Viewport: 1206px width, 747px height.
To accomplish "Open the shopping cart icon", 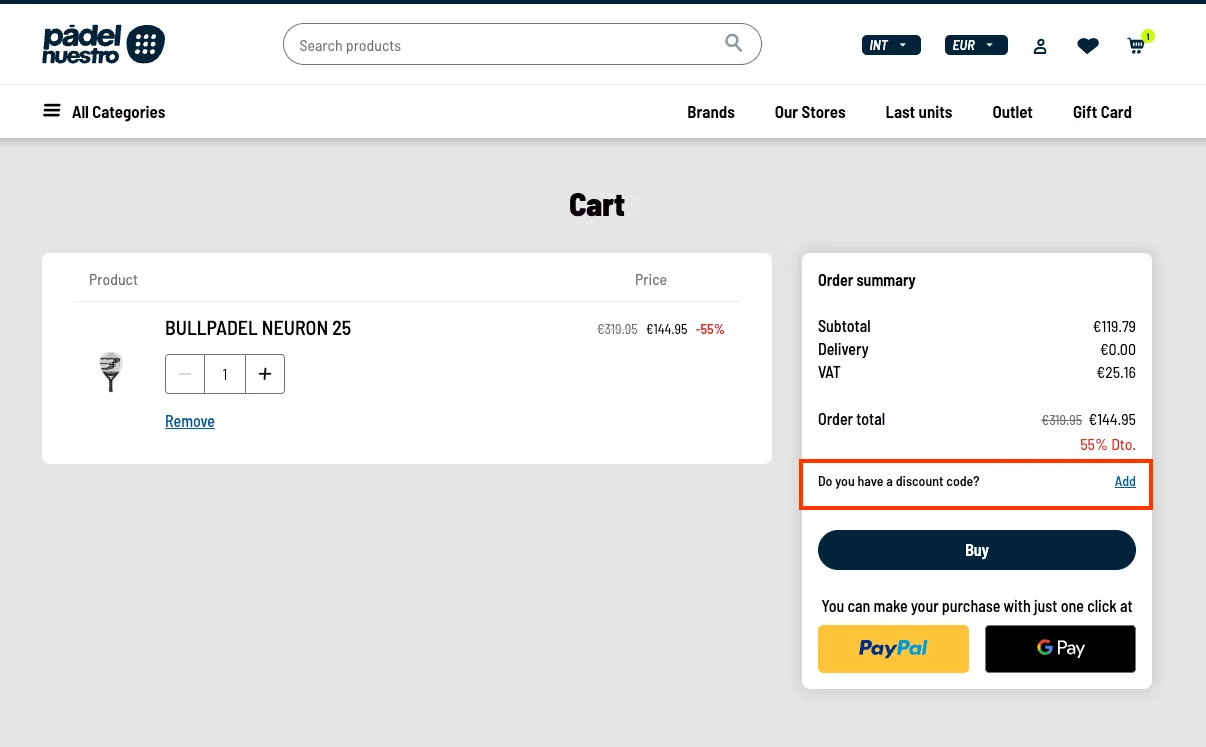I will click(x=1137, y=45).
